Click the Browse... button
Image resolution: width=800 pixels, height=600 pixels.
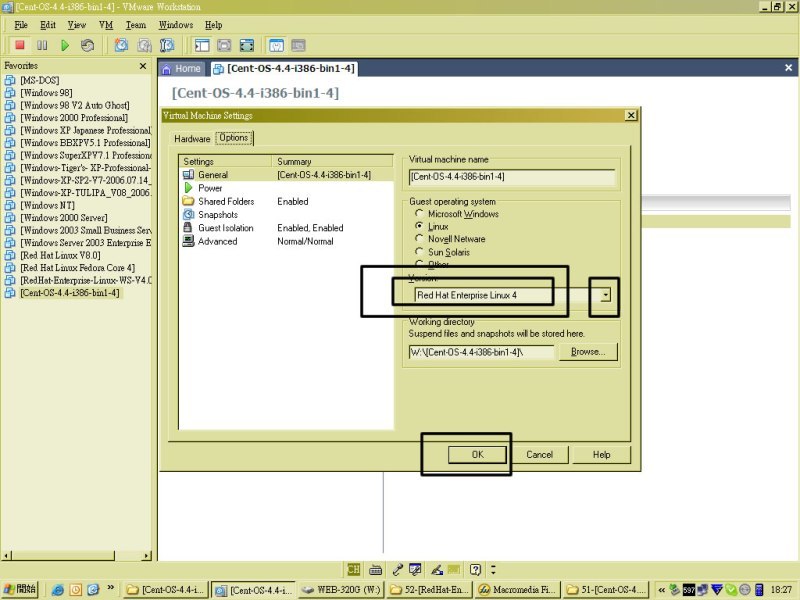[588, 352]
